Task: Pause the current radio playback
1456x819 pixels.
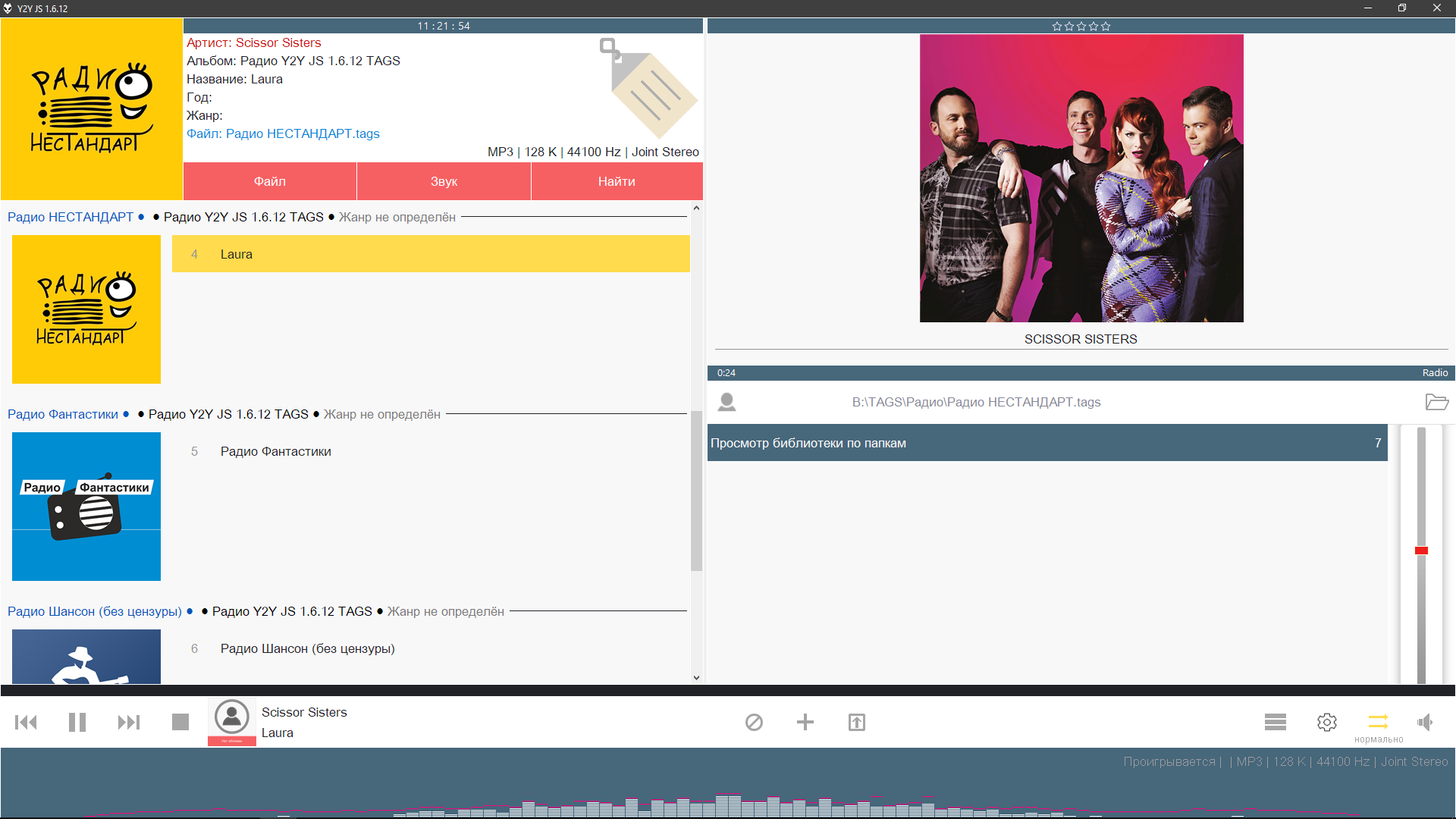Action: 77,722
